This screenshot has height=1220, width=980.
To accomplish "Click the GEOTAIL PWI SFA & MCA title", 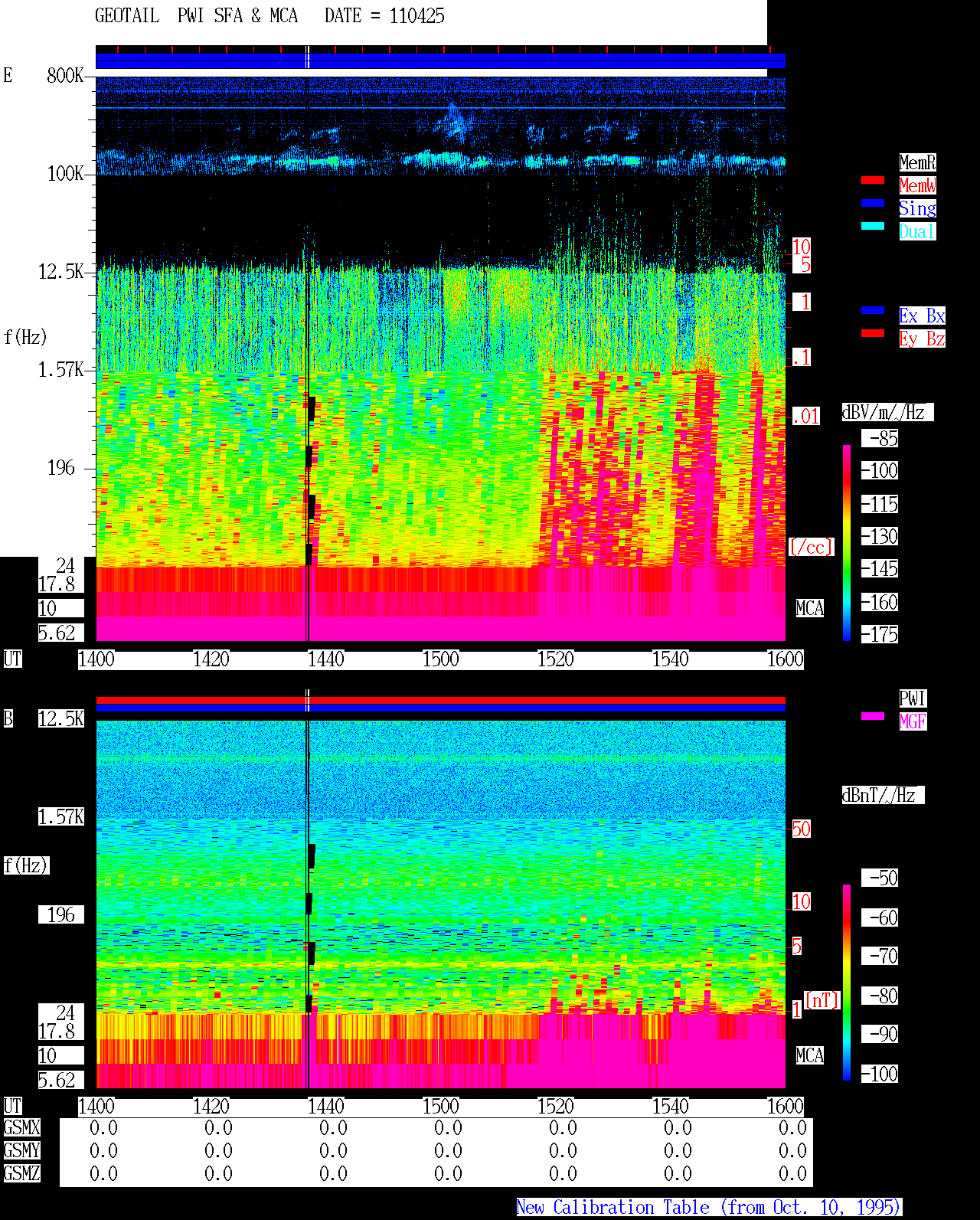I will click(197, 16).
